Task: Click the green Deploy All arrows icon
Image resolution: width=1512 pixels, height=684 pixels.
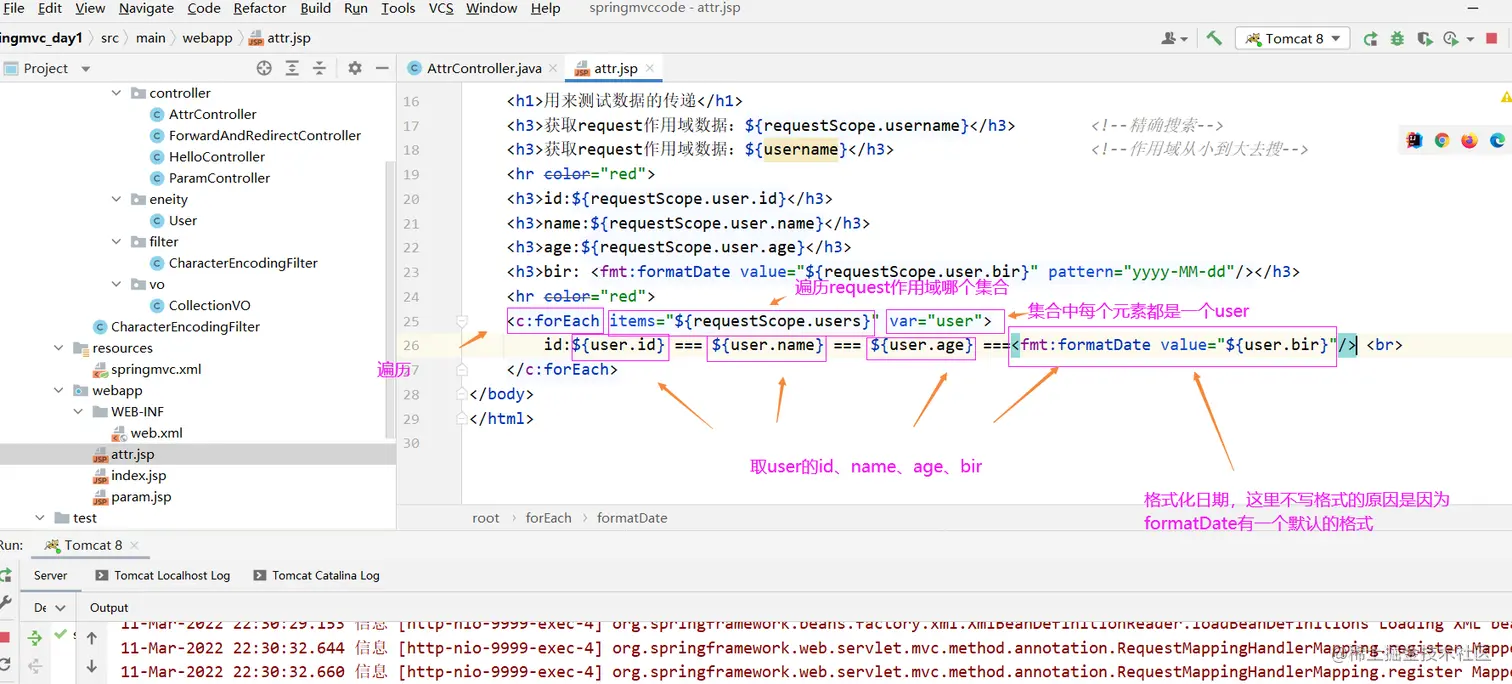Action: 34,637
